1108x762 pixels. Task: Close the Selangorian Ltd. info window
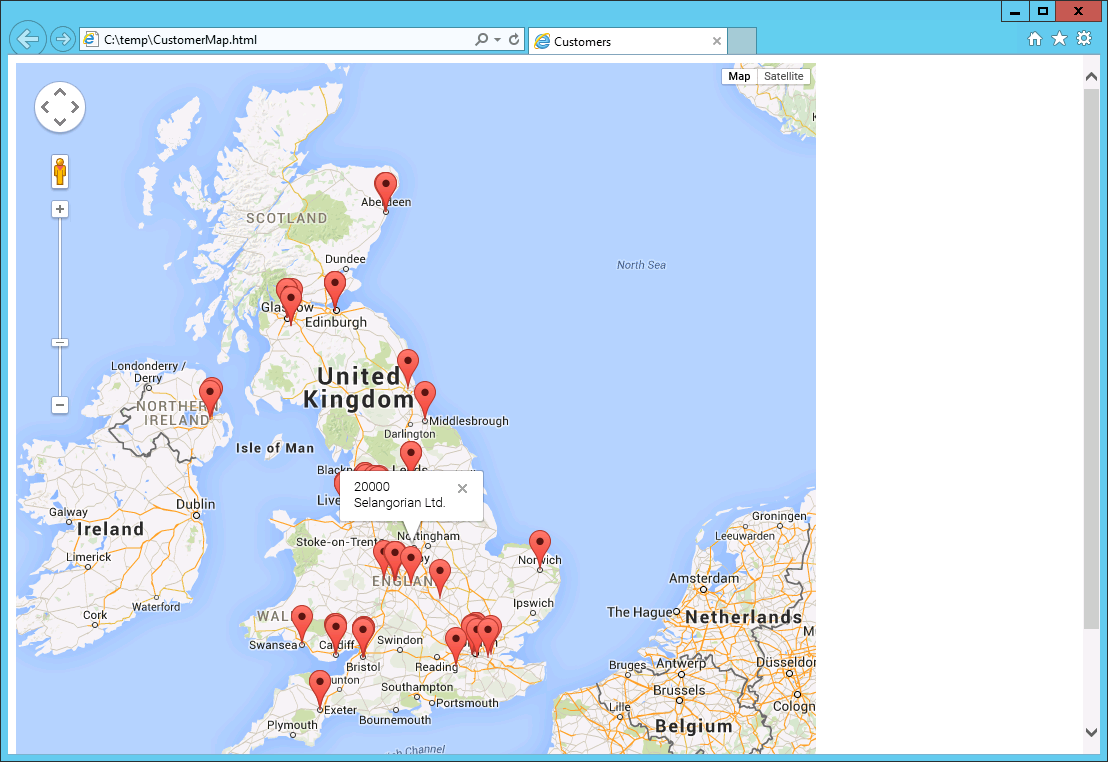(x=462, y=488)
